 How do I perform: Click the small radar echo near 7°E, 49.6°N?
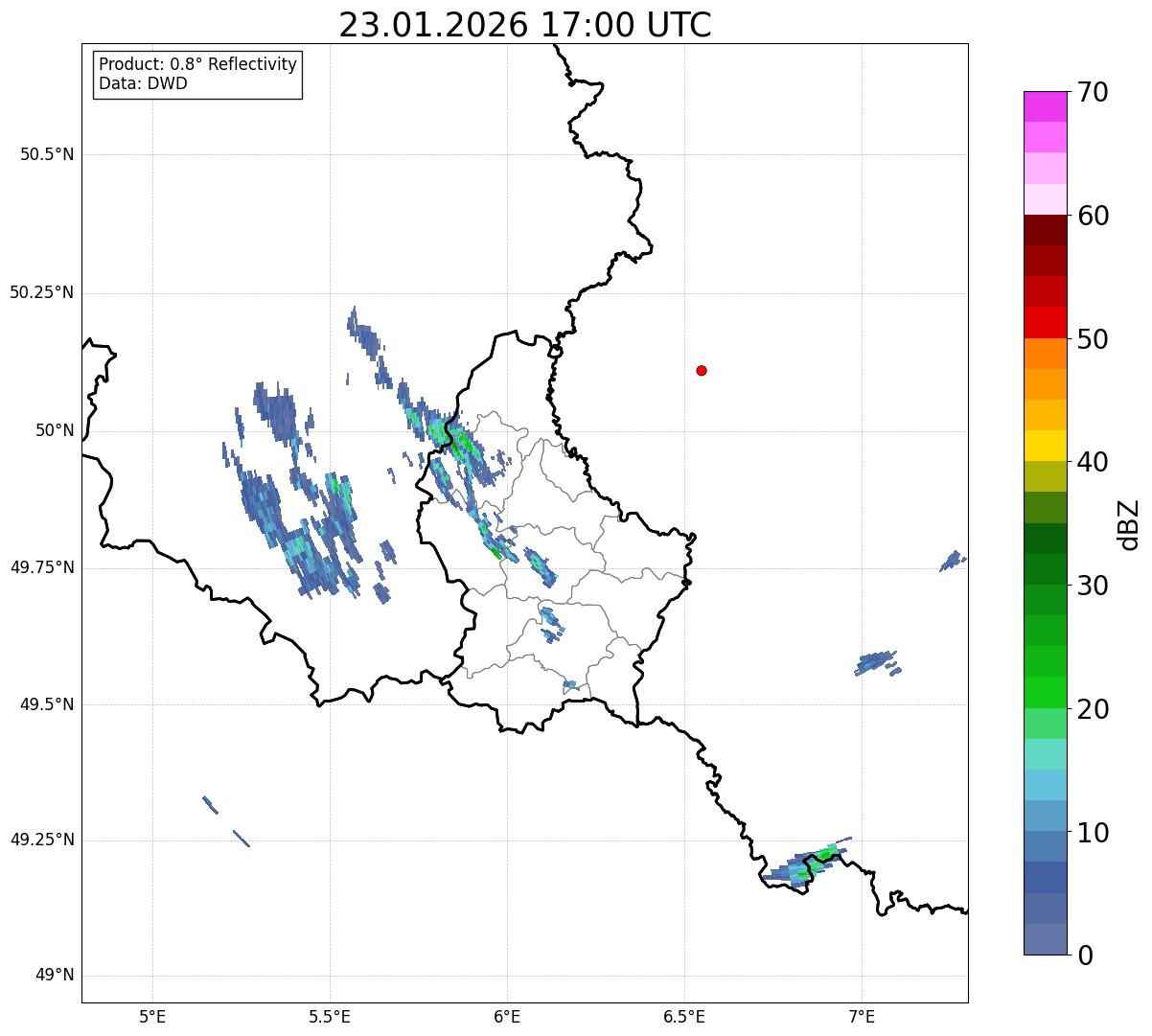coord(877,662)
